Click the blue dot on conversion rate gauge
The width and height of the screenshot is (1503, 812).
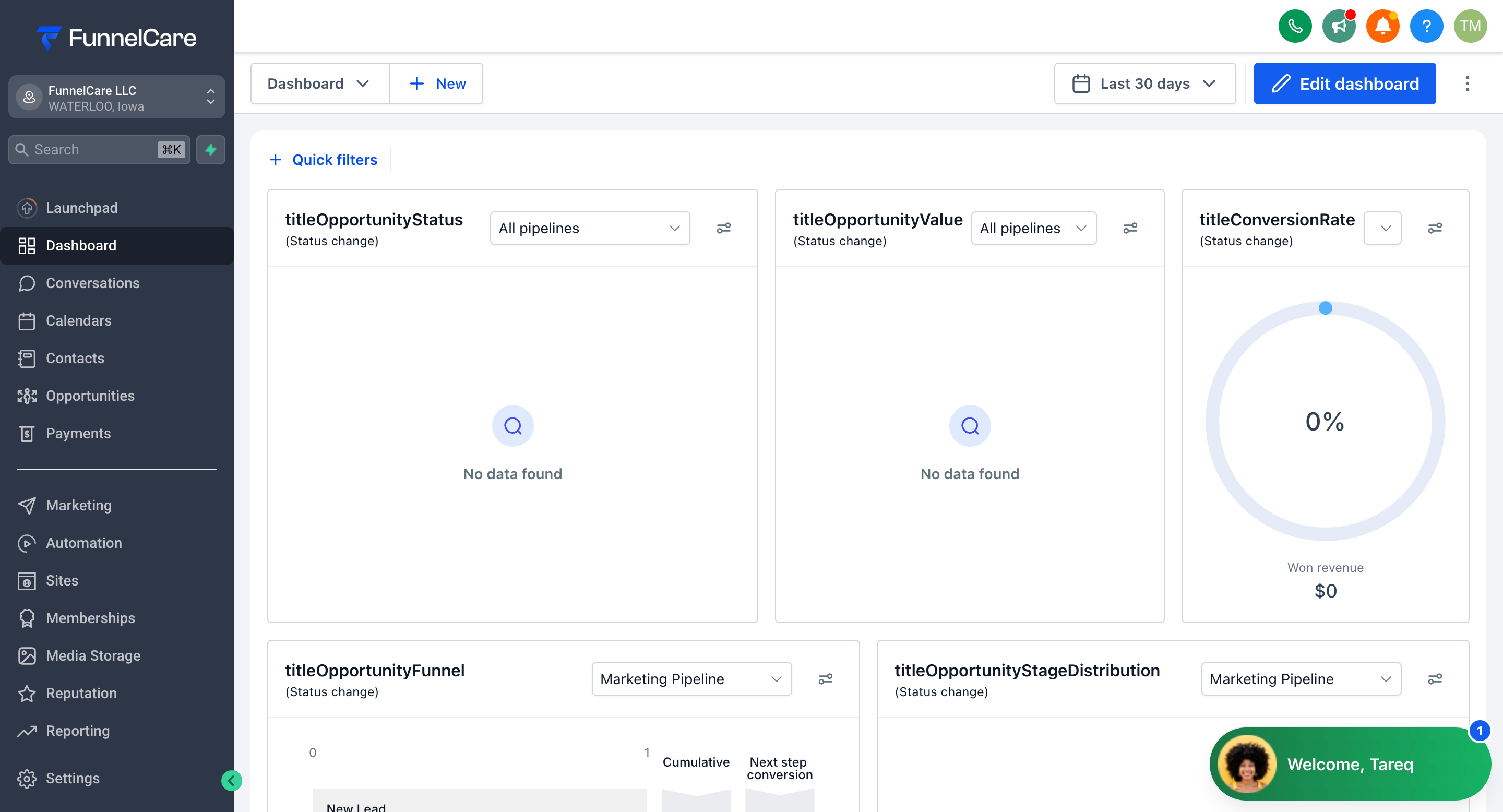coord(1325,307)
